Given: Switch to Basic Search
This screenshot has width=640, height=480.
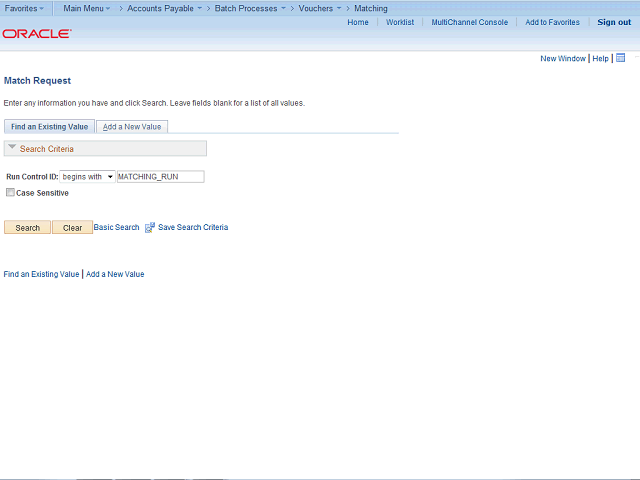Looking at the screenshot, I should click(116, 227).
